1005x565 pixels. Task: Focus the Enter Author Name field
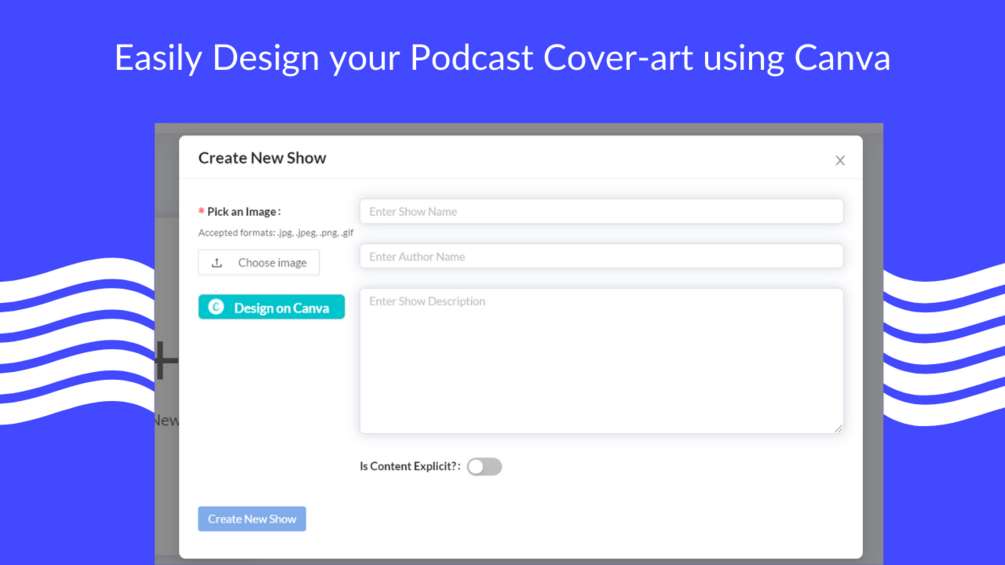[601, 256]
